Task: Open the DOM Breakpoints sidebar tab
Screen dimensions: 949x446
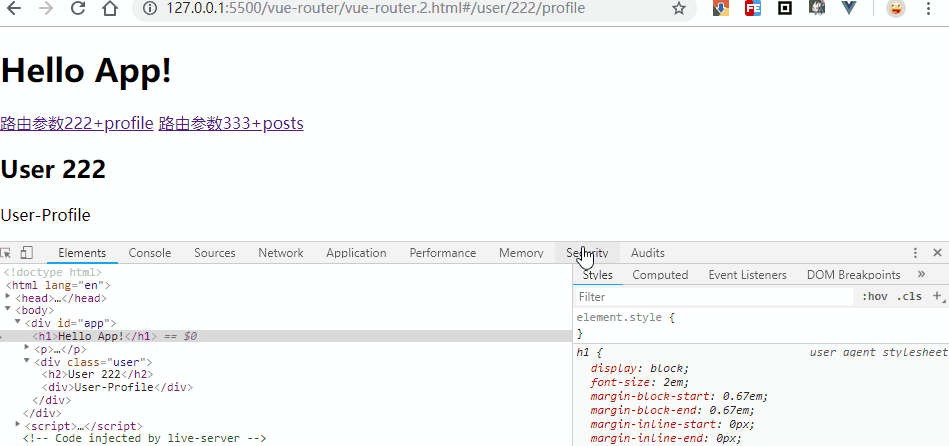Action: (853, 275)
